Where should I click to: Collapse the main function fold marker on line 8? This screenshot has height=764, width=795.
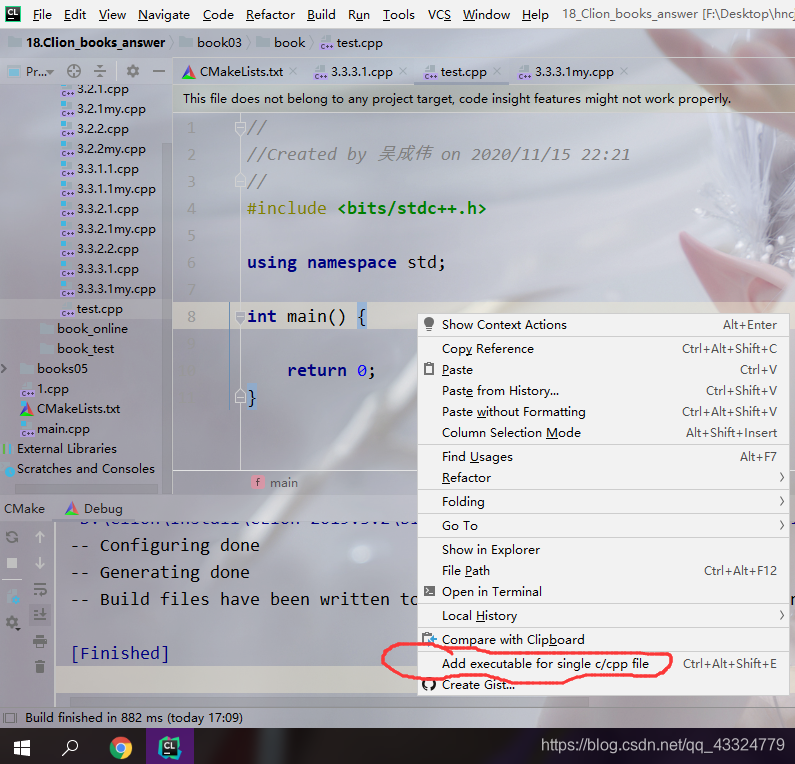pyautogui.click(x=240, y=317)
